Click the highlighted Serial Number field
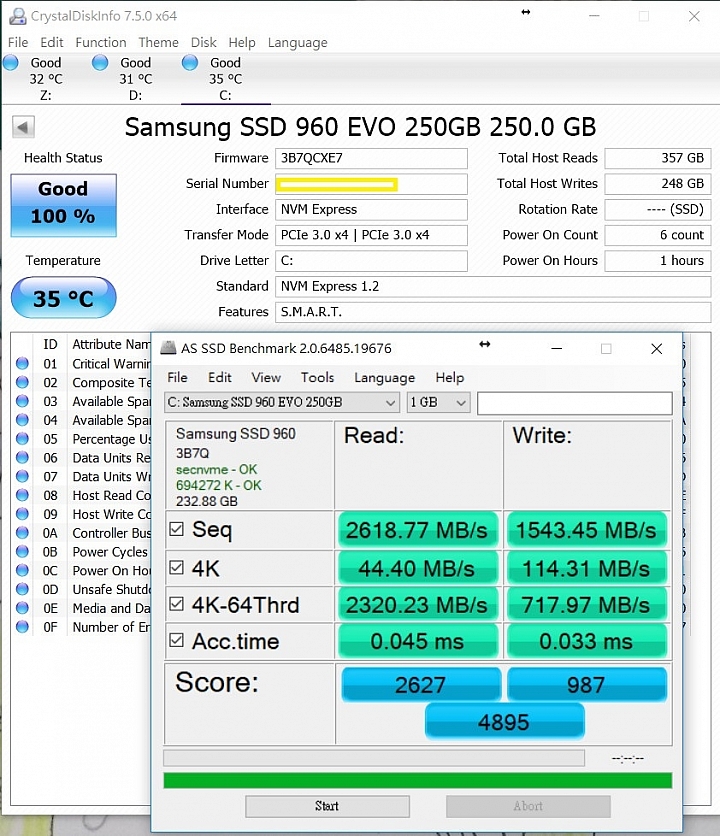The height and width of the screenshot is (836, 720). [x=371, y=184]
